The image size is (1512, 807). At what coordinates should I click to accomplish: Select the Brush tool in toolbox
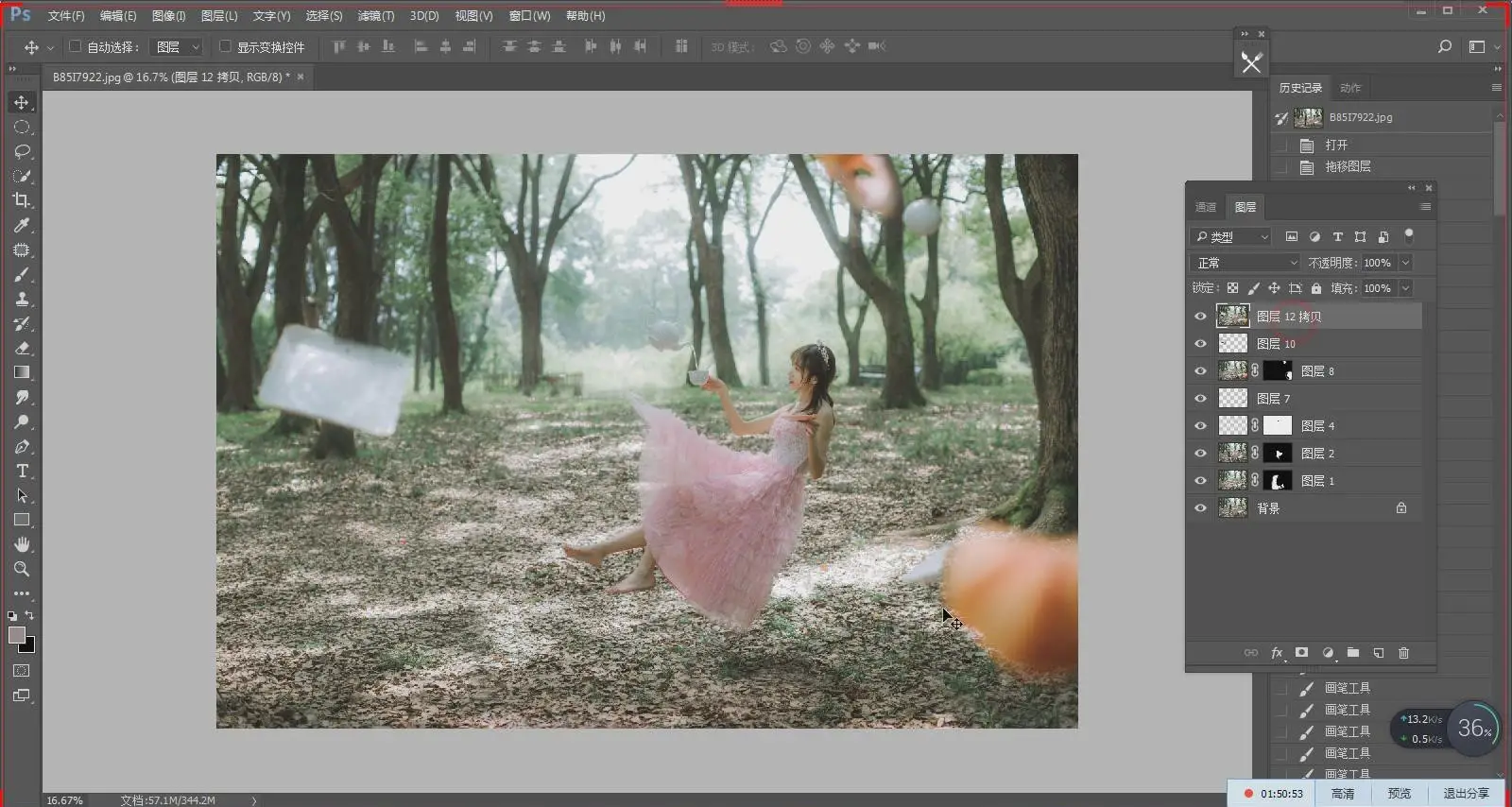tap(22, 274)
